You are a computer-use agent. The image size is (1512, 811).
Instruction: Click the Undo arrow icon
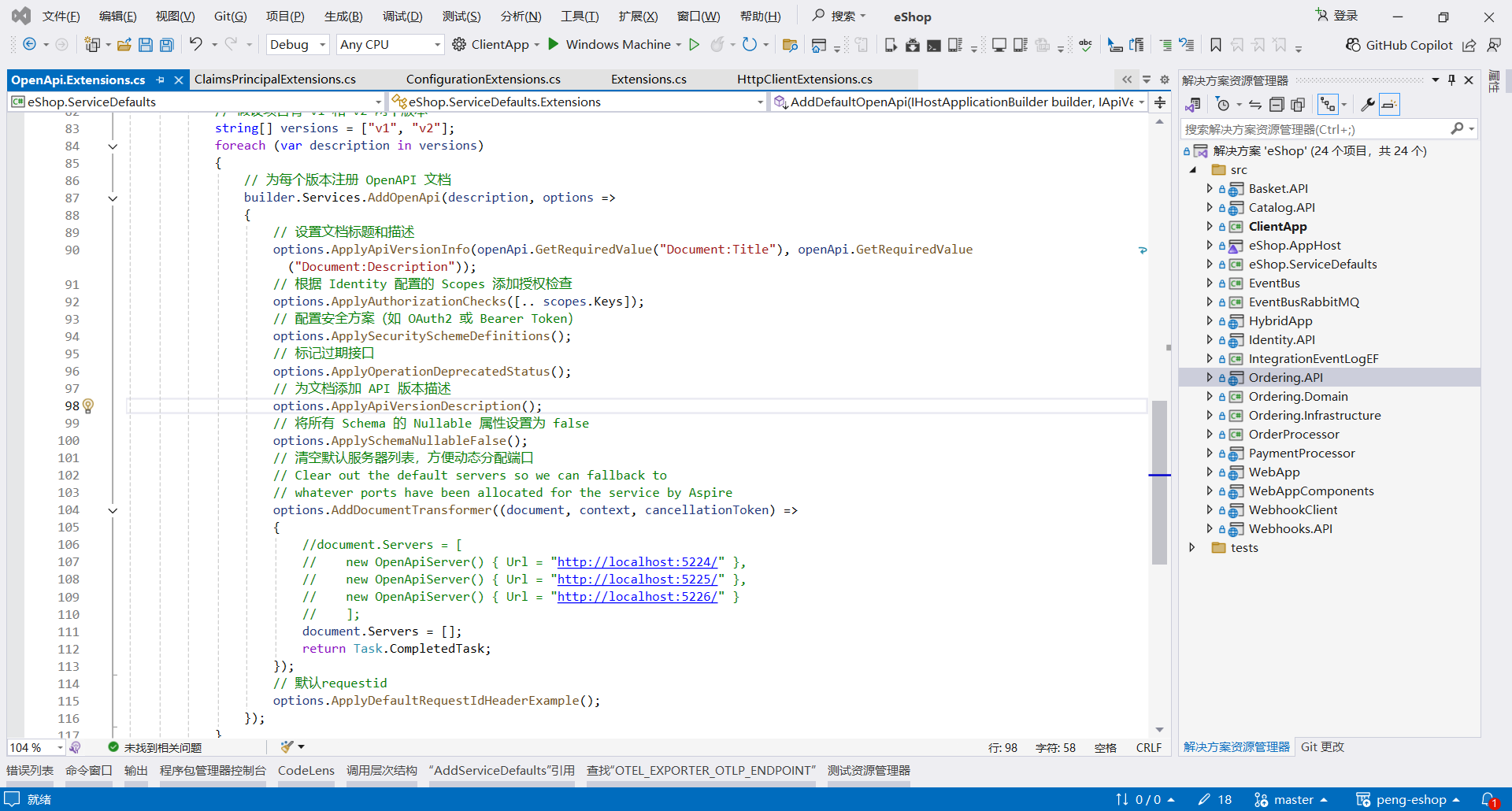point(196,44)
